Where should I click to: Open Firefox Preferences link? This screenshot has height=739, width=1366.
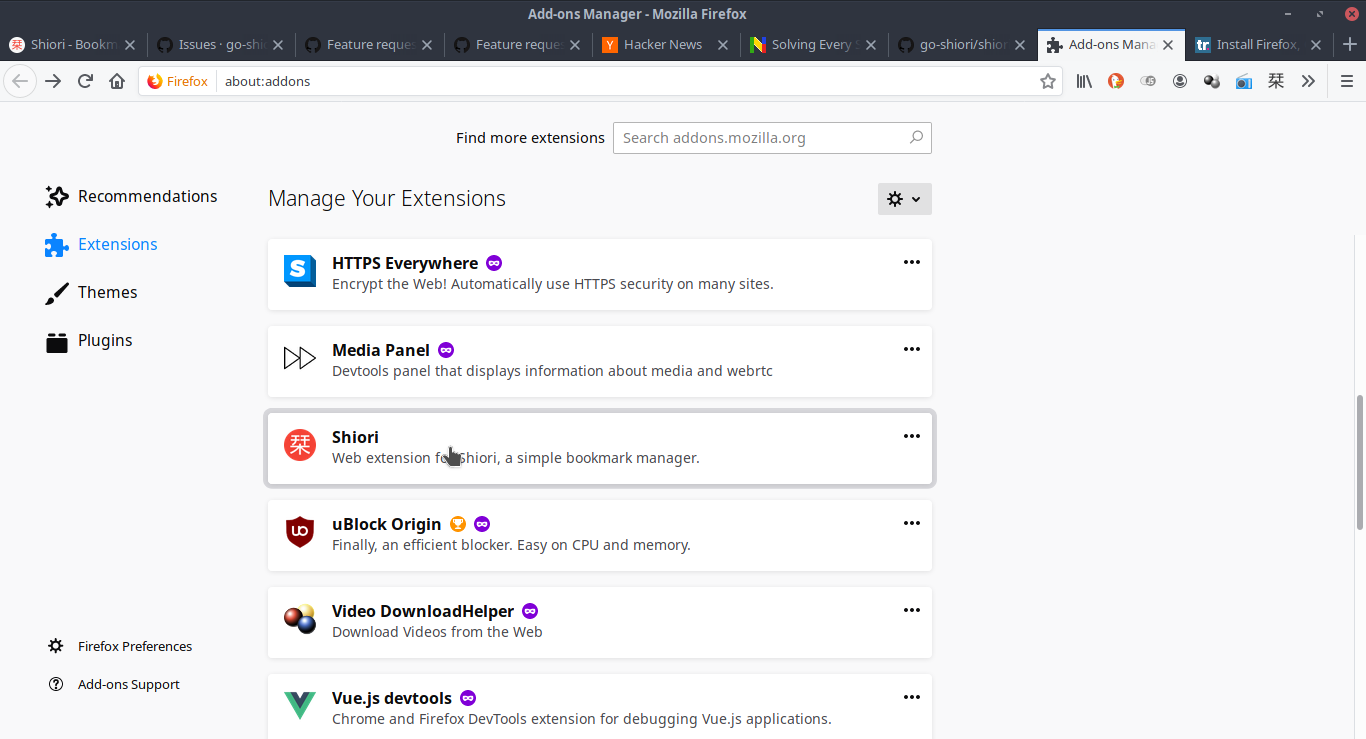click(120, 646)
